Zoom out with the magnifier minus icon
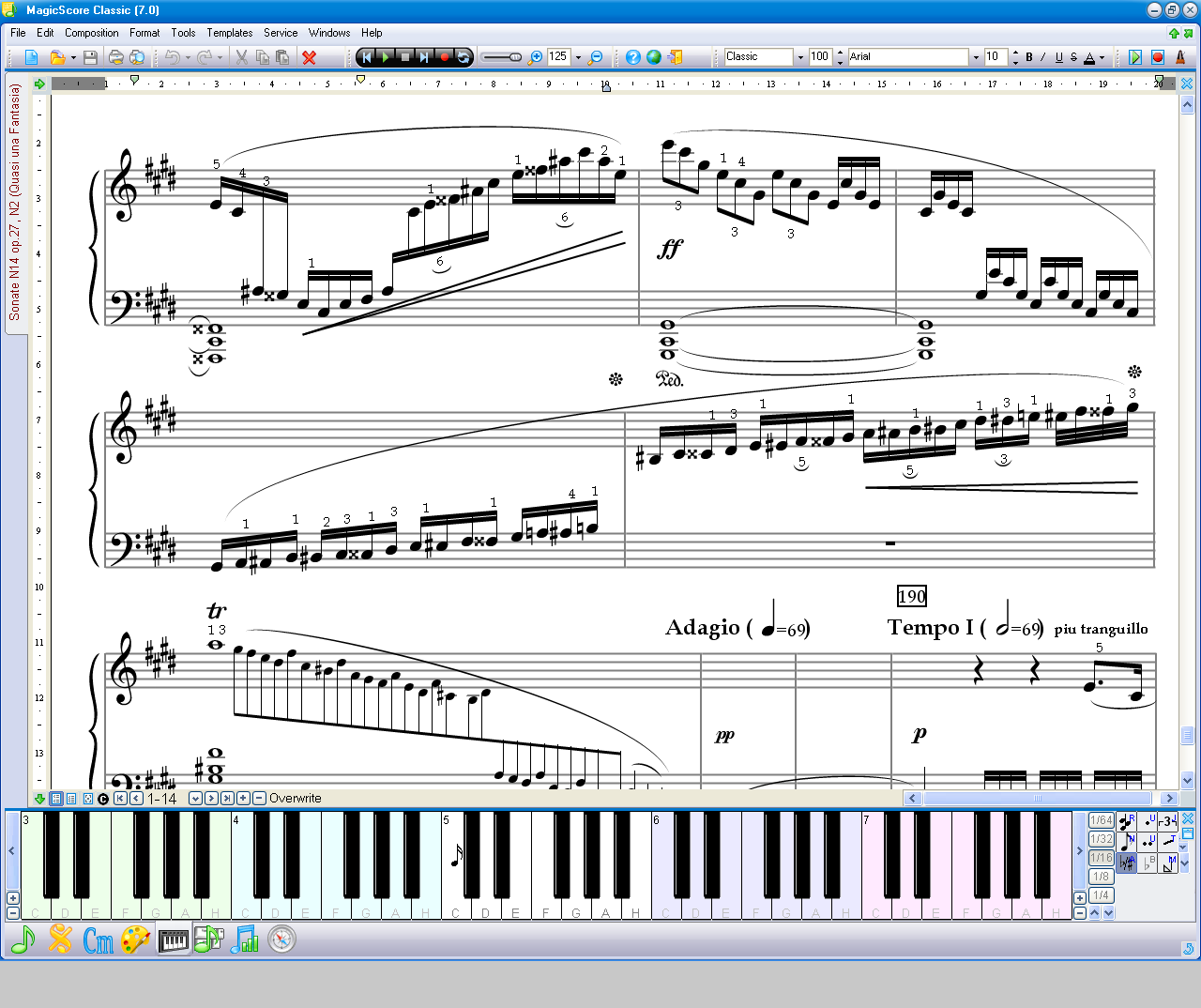Screen dimensions: 1201x1008 tap(595, 57)
